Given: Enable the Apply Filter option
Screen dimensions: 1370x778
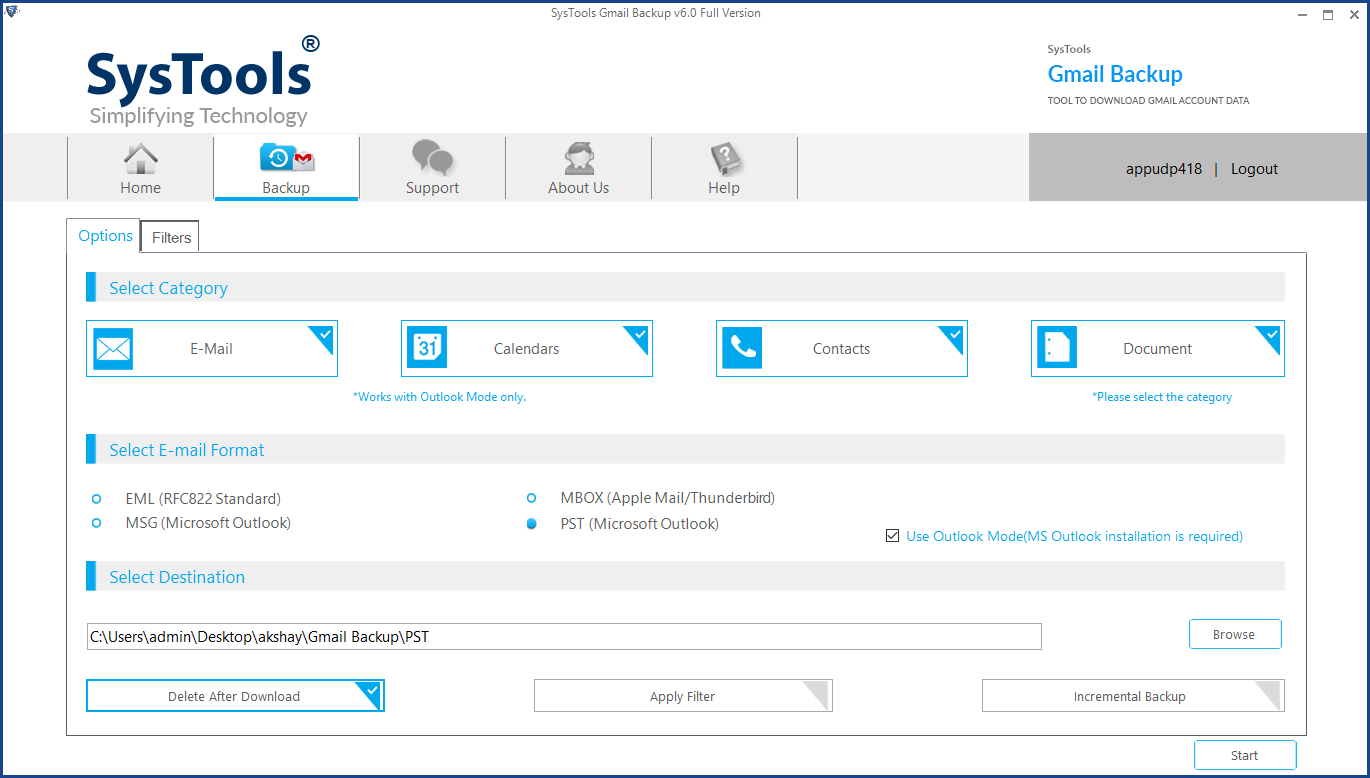Looking at the screenshot, I should [x=683, y=696].
